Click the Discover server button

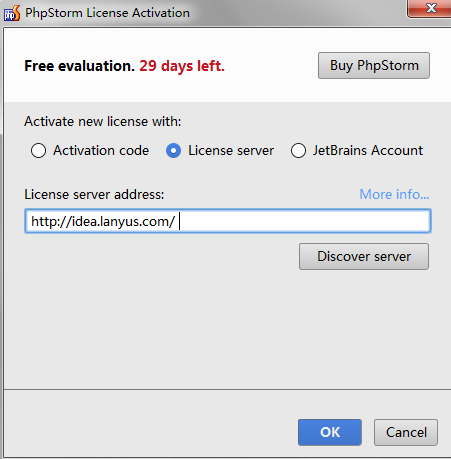click(x=364, y=256)
